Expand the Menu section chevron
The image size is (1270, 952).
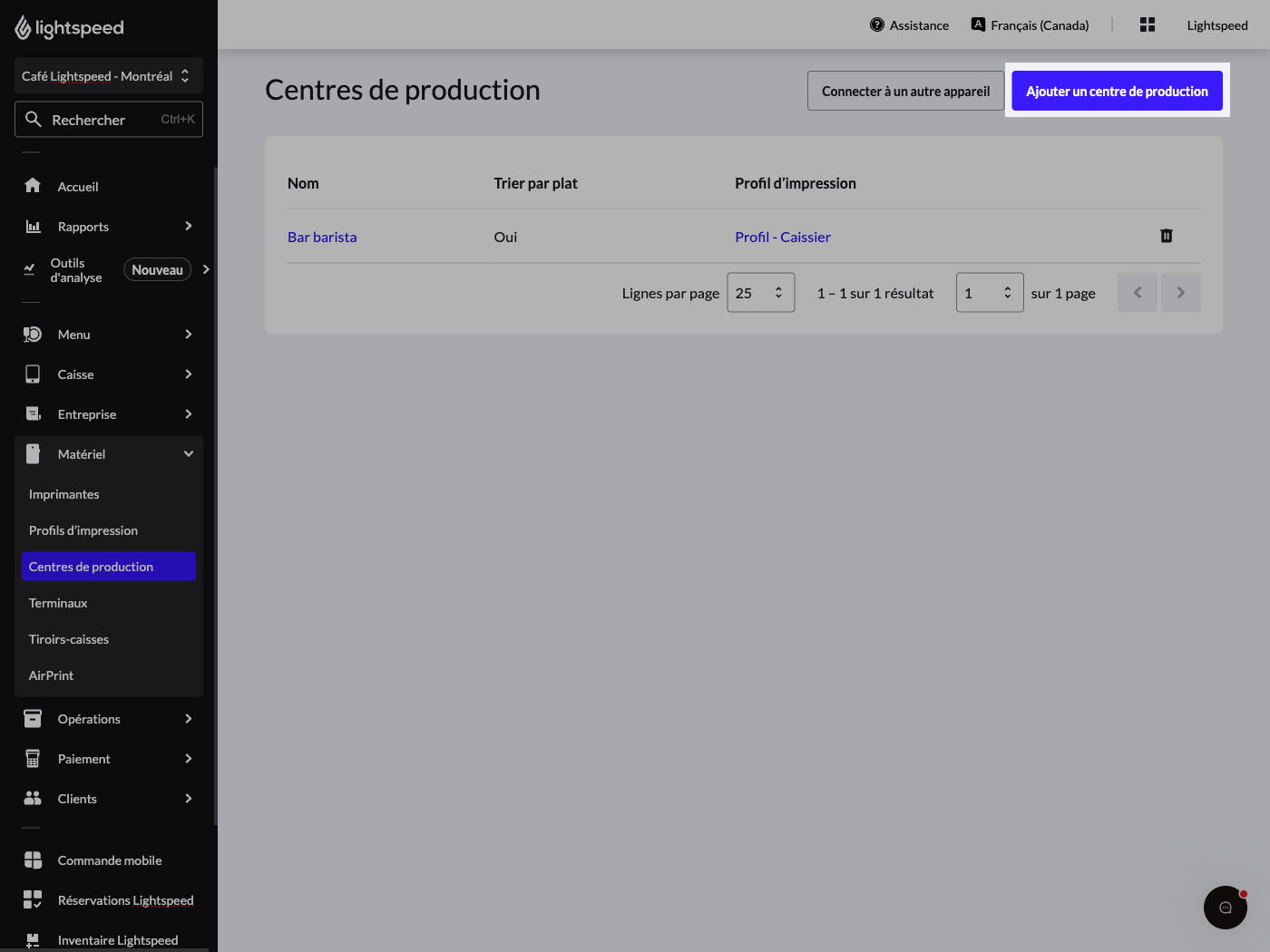click(x=189, y=335)
